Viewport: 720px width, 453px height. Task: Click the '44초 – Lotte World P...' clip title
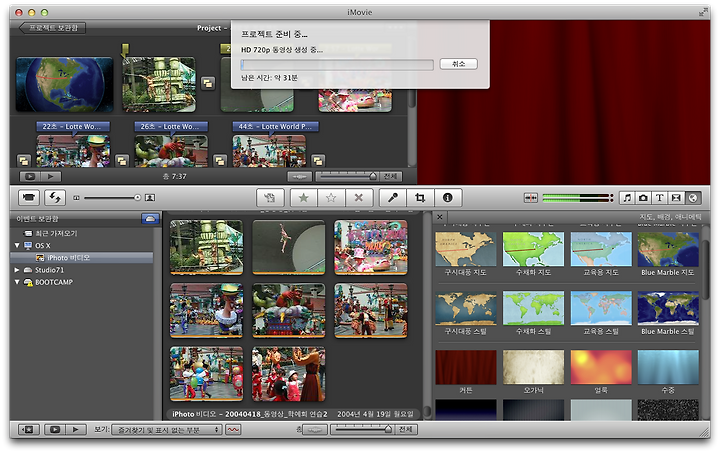pyautogui.click(x=275, y=126)
